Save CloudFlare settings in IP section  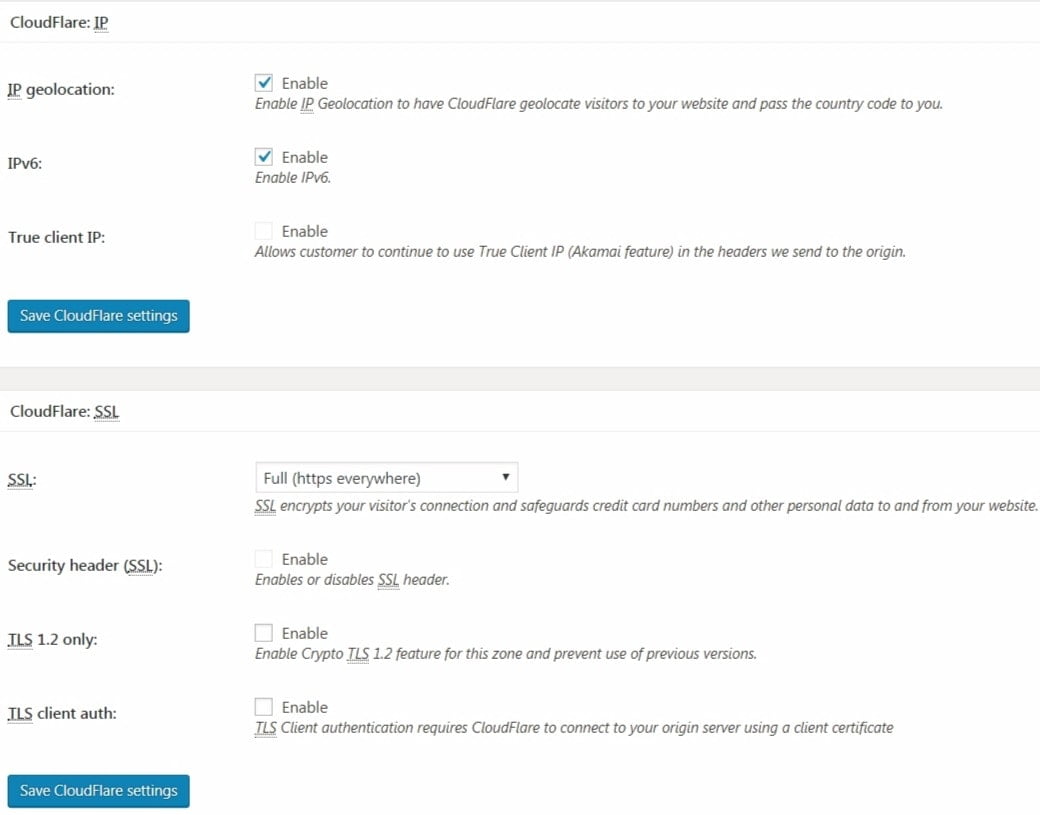pos(99,316)
